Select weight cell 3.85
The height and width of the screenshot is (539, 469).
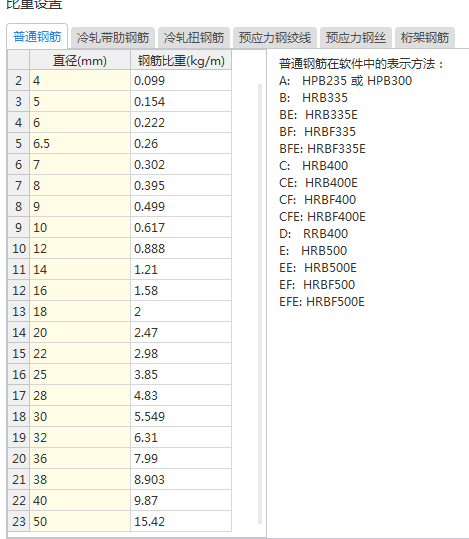(x=181, y=374)
